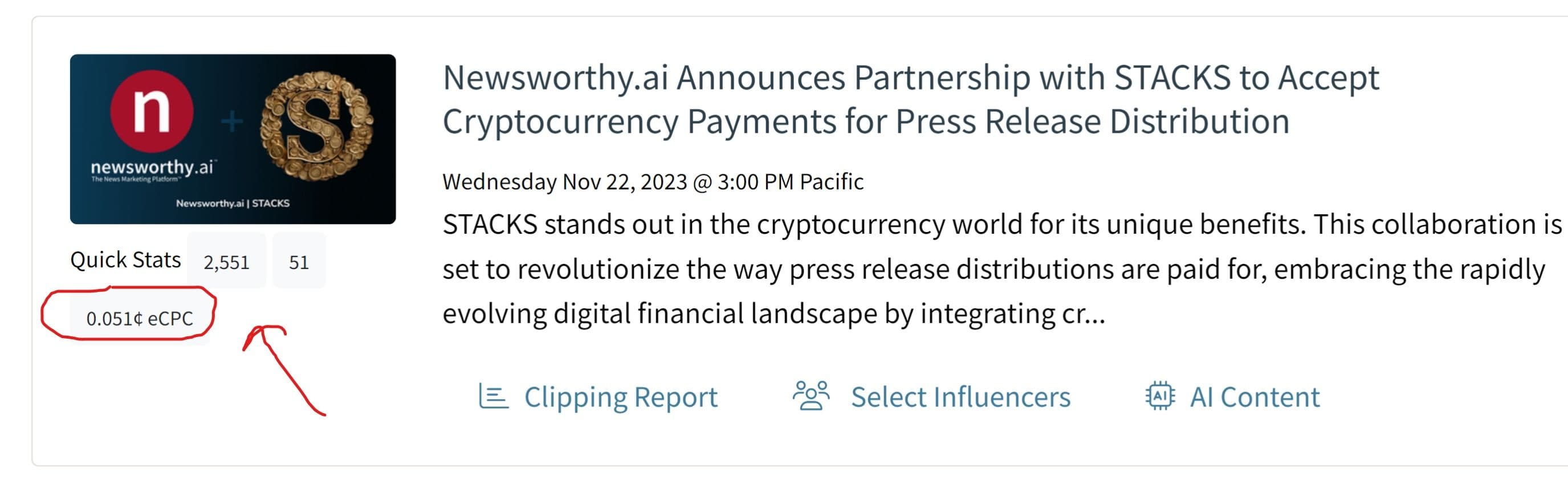The width and height of the screenshot is (1568, 484).
Task: Select the 51 quick stat badge
Action: (x=298, y=262)
